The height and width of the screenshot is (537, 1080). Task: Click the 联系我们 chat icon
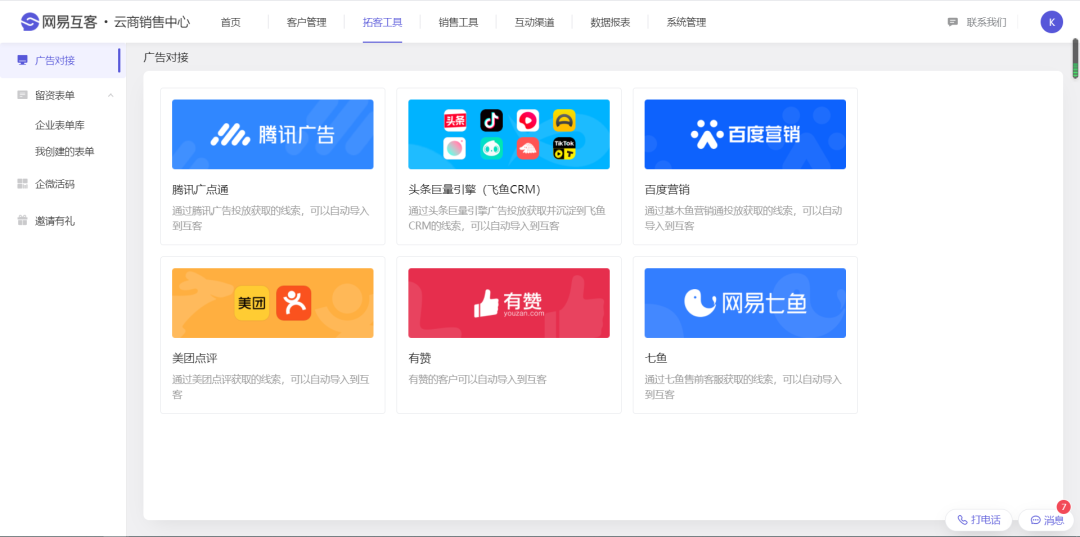pyautogui.click(x=952, y=22)
